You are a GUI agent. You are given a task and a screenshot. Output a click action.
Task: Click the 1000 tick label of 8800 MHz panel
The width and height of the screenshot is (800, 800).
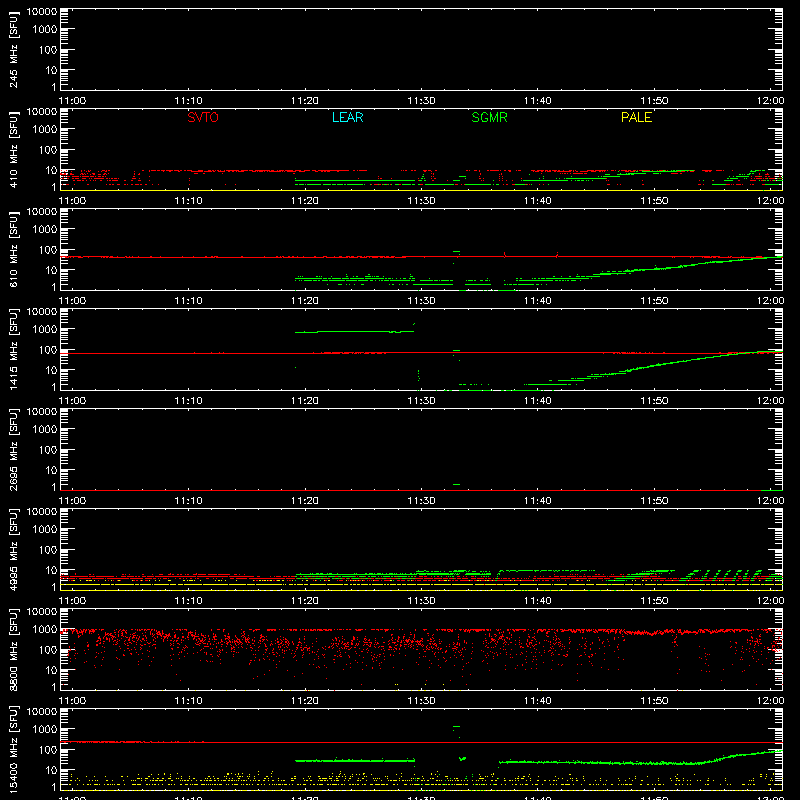[44, 630]
